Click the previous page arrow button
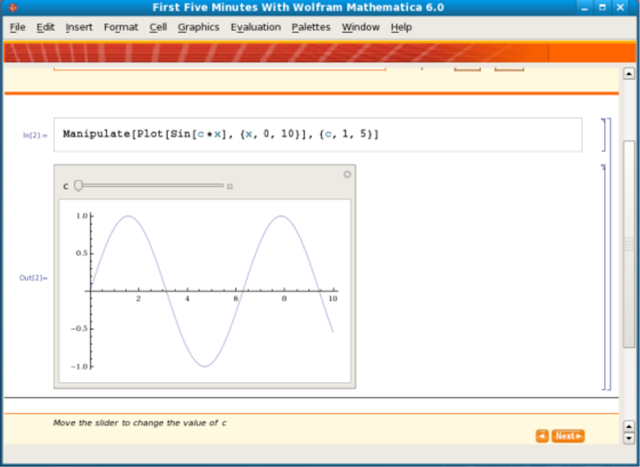This screenshot has width=640, height=467. 542,436
